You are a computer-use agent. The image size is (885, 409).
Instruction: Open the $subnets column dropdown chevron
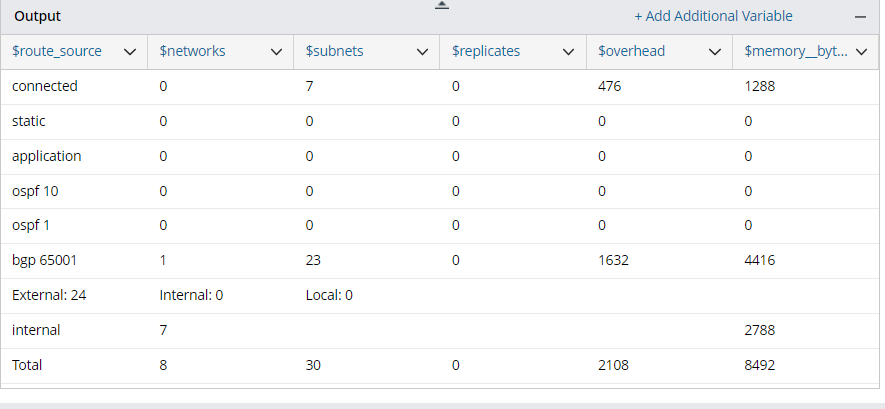point(422,52)
